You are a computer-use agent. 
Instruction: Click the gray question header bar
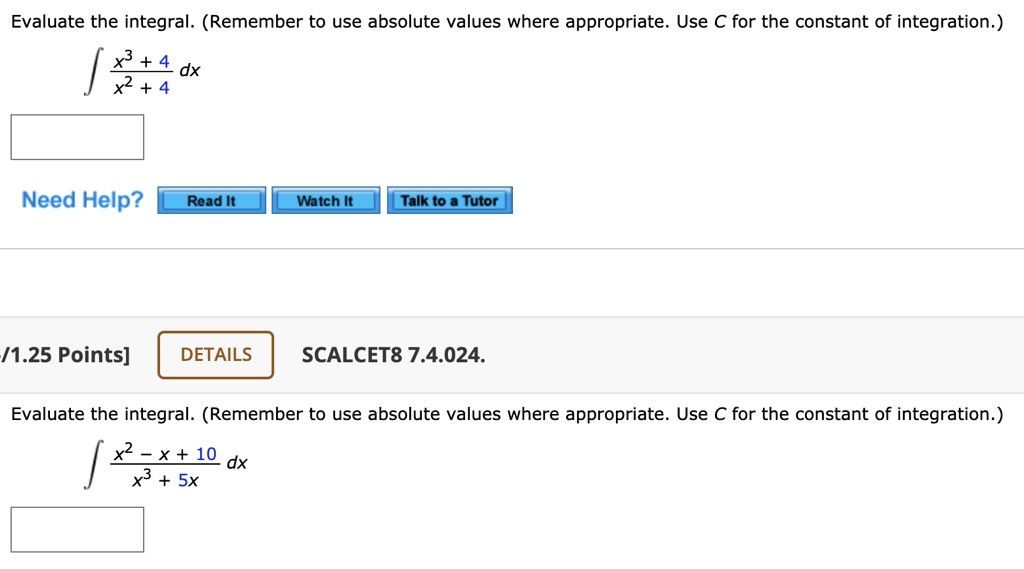(x=512, y=355)
